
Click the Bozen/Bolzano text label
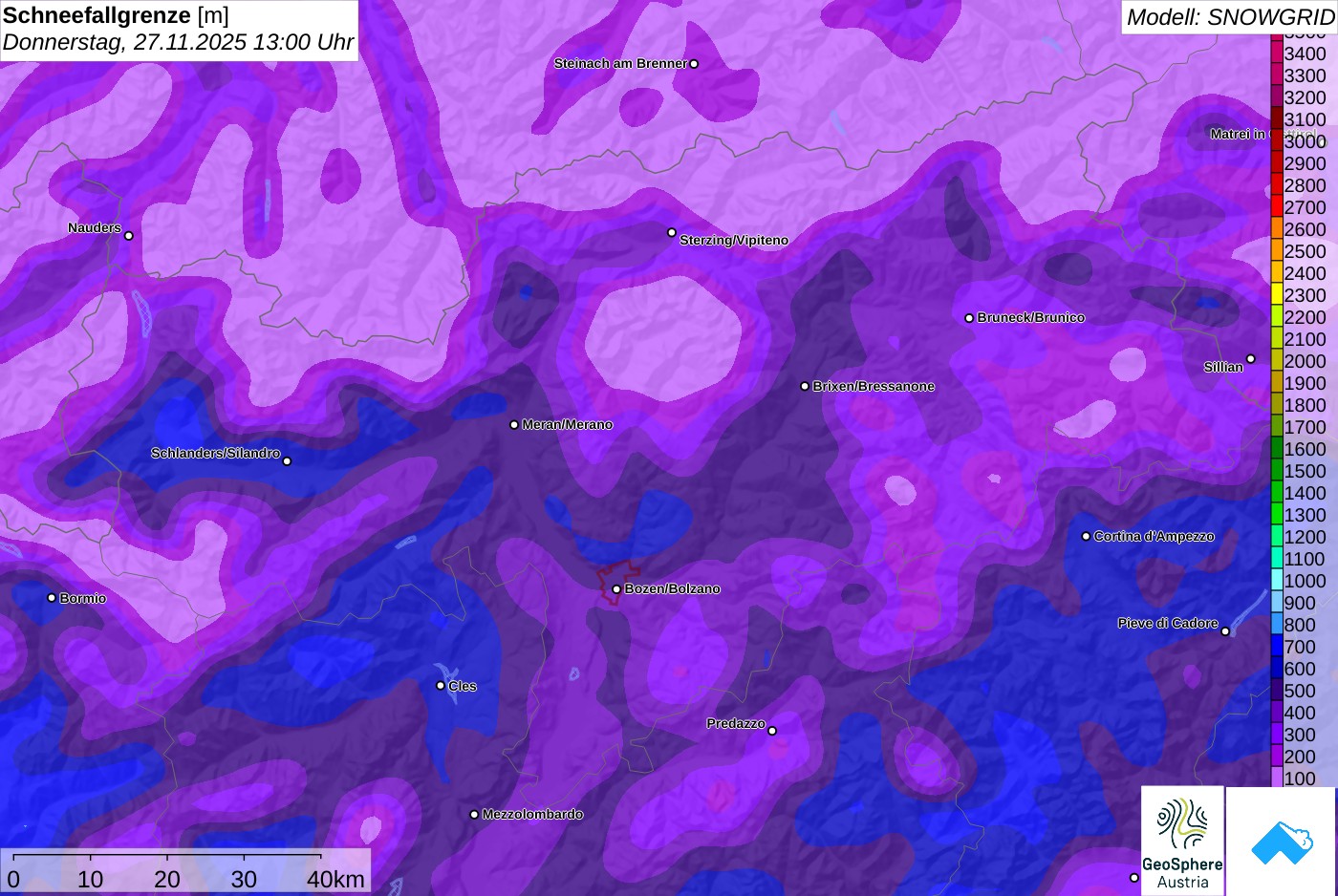click(x=672, y=589)
